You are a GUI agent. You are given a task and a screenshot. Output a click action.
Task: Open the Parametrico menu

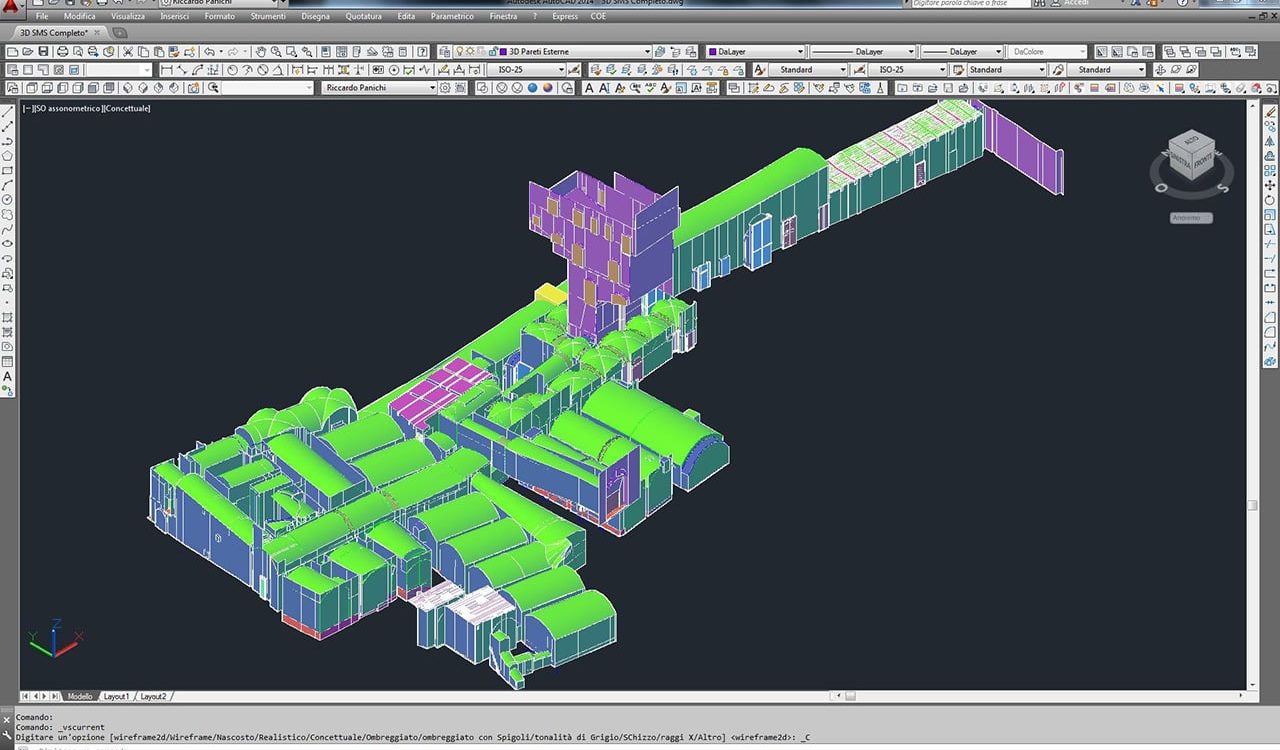point(453,16)
